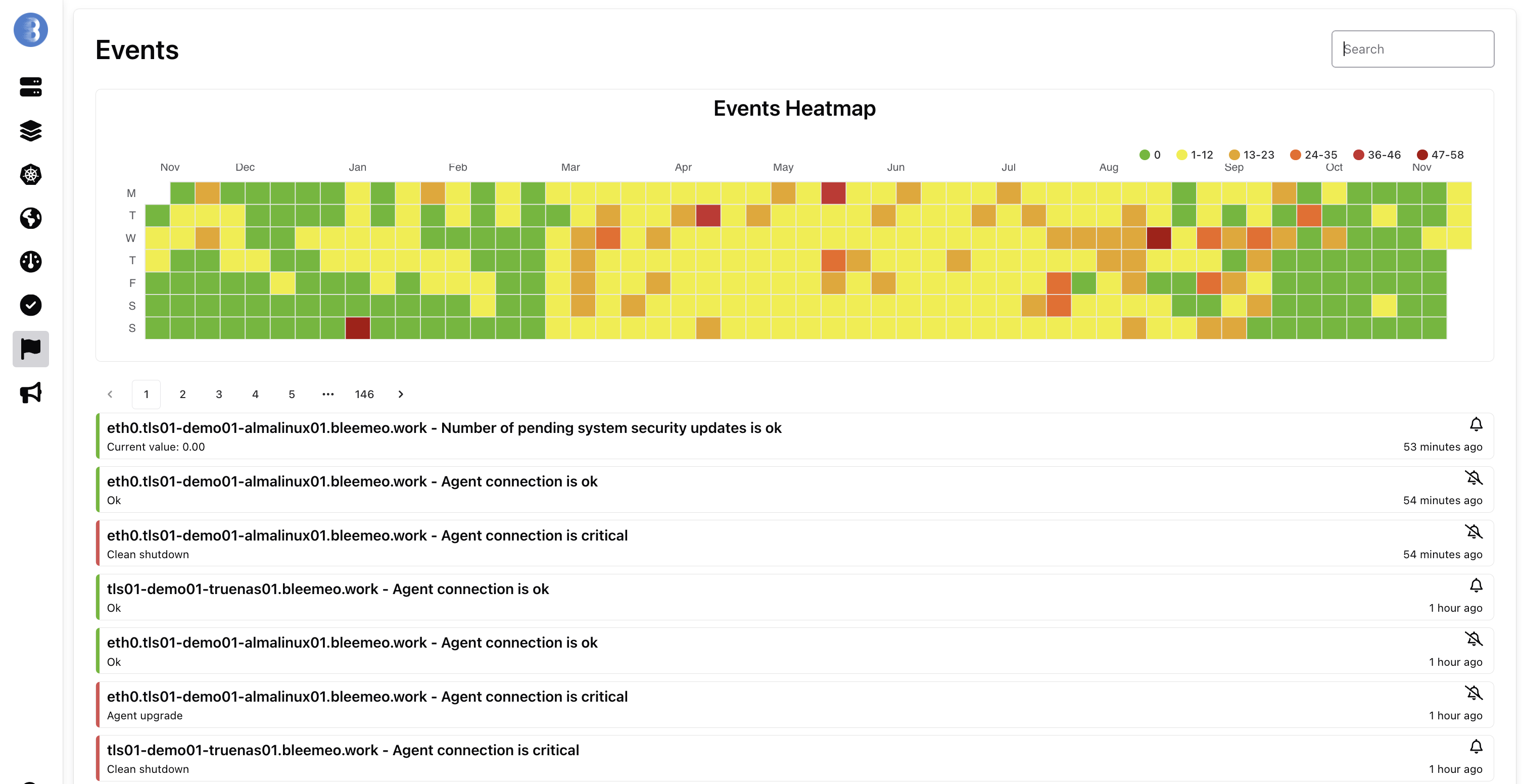The image size is (1522, 784).
Task: Open the global status globe icon
Action: 30,218
